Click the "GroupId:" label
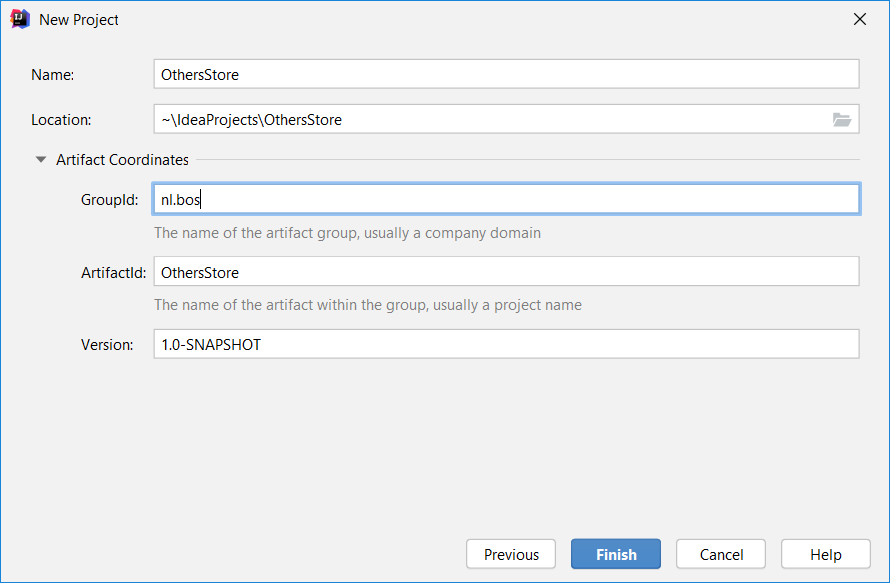This screenshot has height=583, width=890. pyautogui.click(x=109, y=199)
